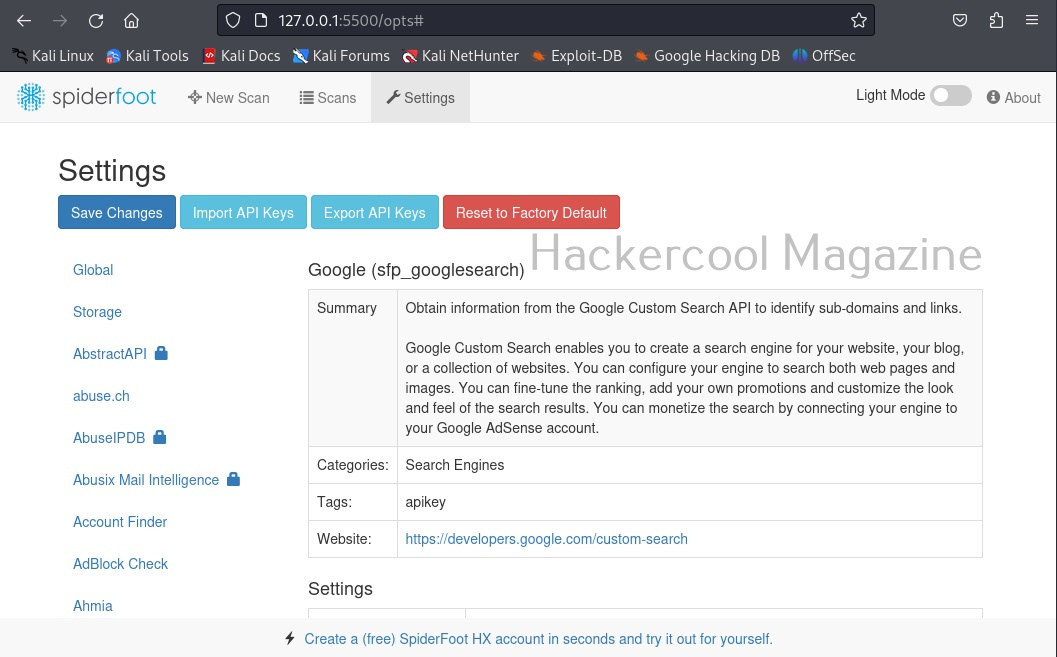
Task: Click the browser back arrow
Action: click(x=24, y=21)
